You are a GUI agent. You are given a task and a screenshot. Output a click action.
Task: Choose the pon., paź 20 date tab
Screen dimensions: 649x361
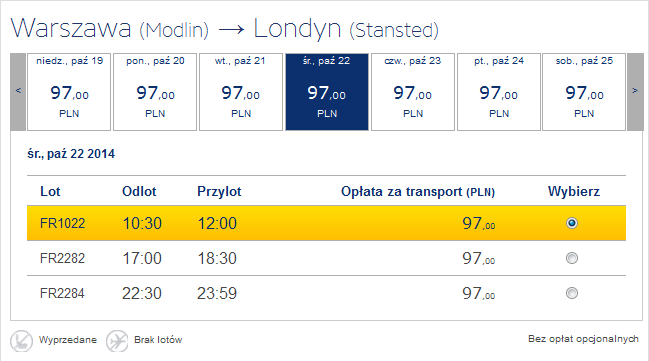pyautogui.click(x=155, y=92)
